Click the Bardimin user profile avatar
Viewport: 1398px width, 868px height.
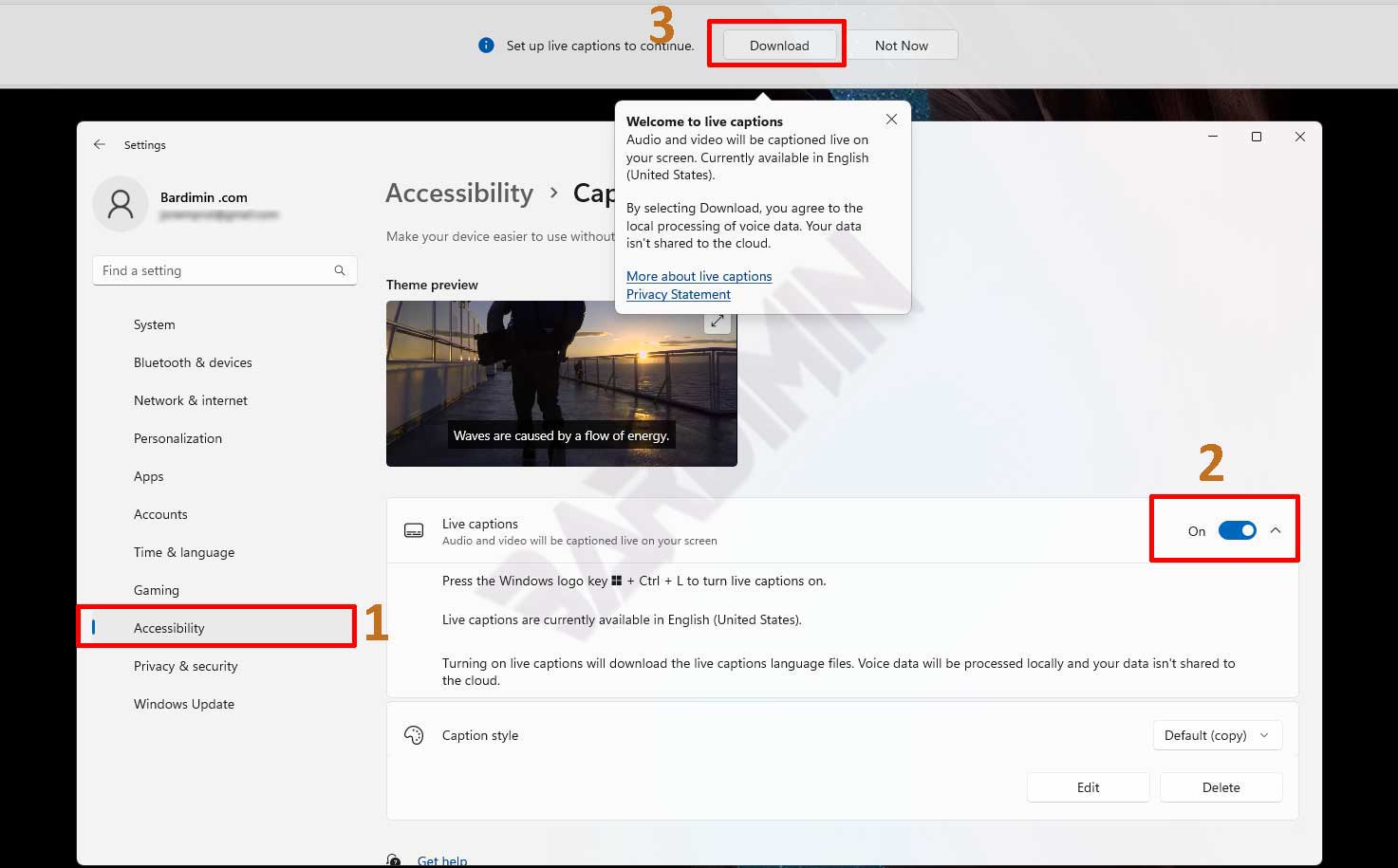121,204
